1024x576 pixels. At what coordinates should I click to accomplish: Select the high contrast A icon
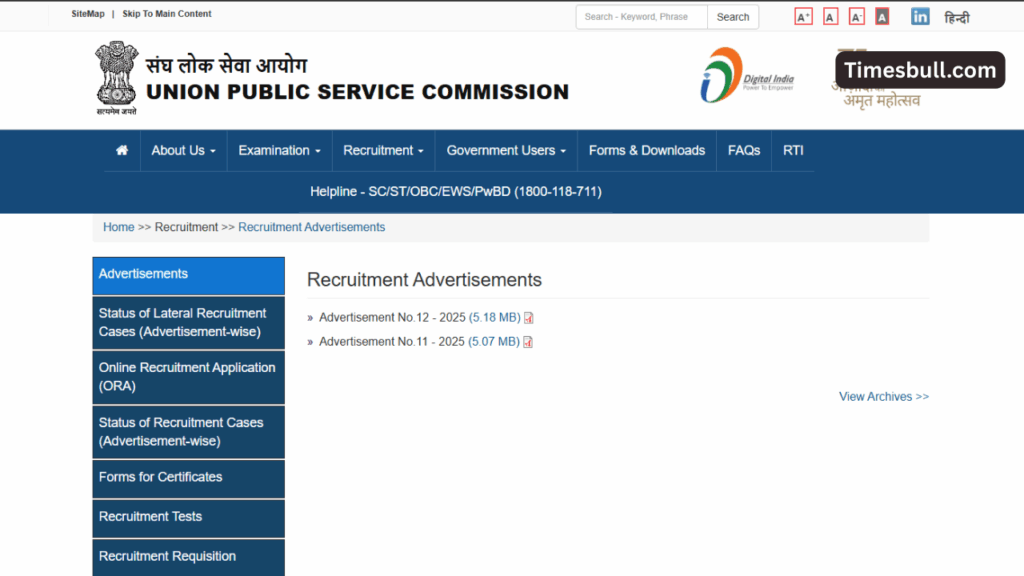pyautogui.click(x=882, y=17)
